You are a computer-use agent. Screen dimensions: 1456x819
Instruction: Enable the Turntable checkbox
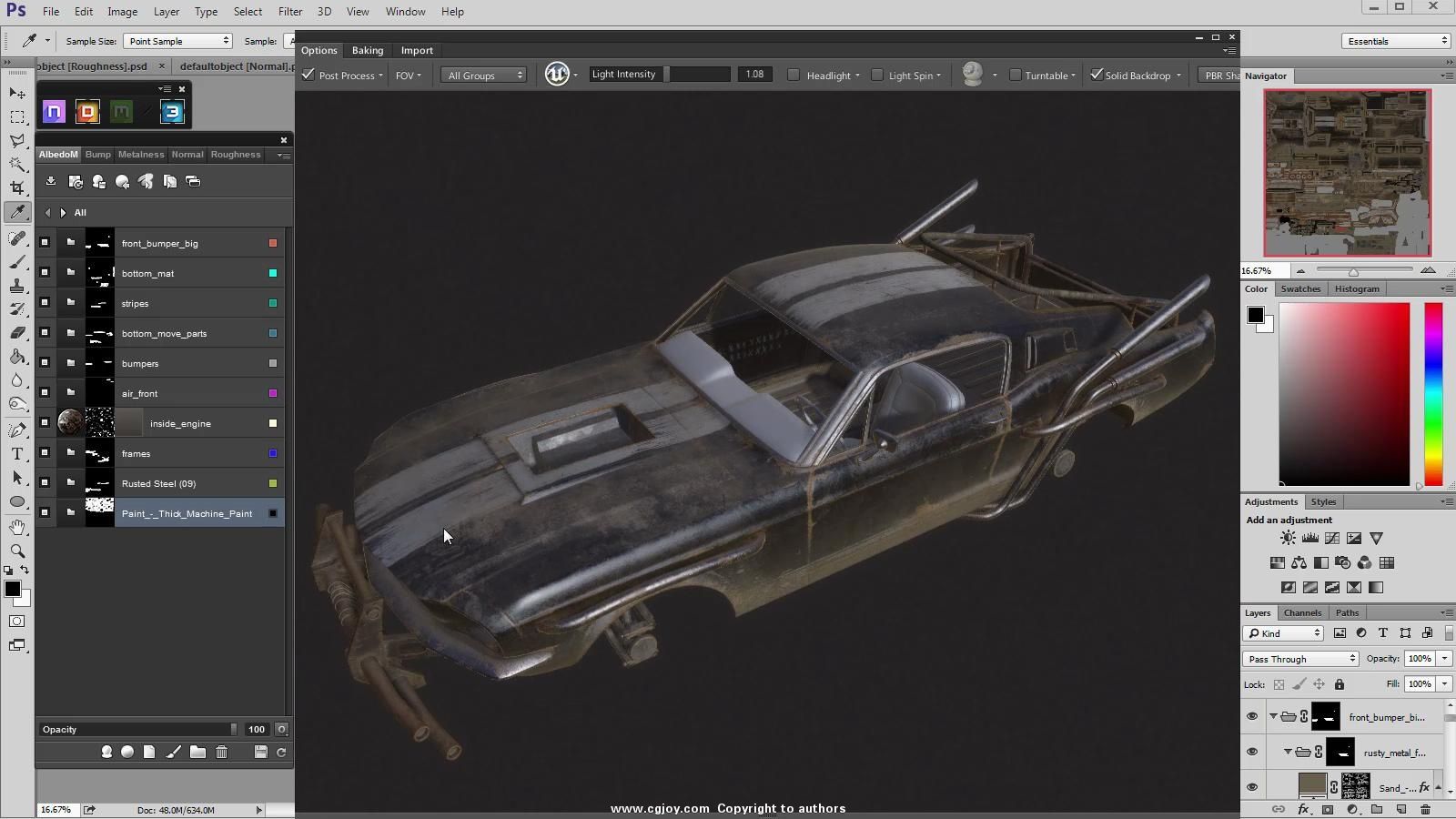click(1015, 75)
